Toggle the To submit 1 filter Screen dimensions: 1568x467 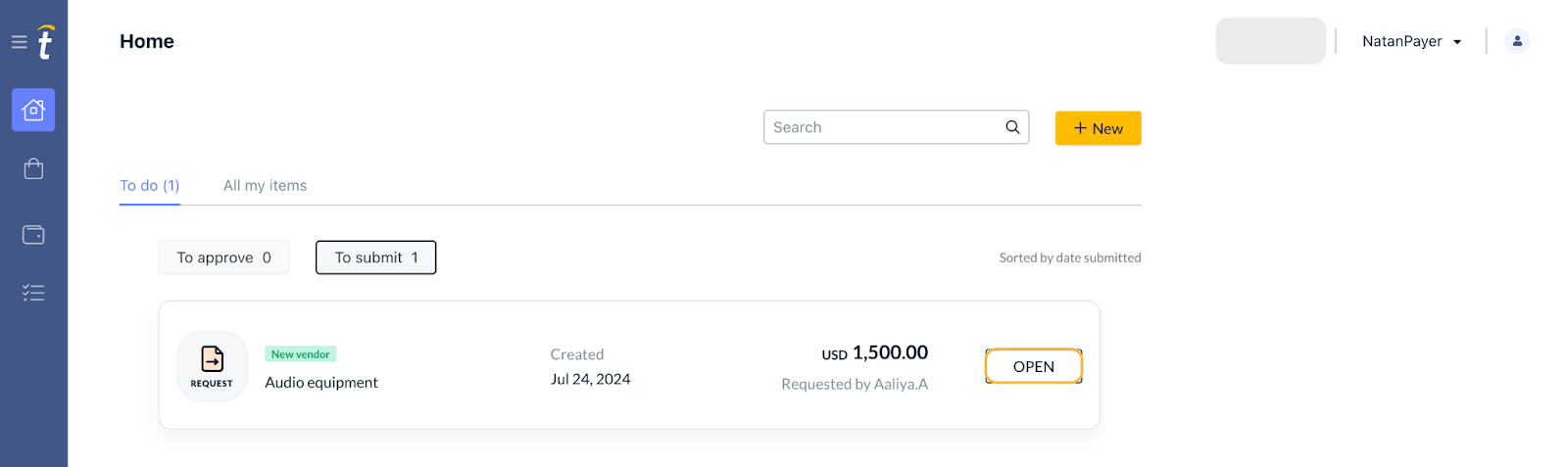pyautogui.click(x=375, y=257)
